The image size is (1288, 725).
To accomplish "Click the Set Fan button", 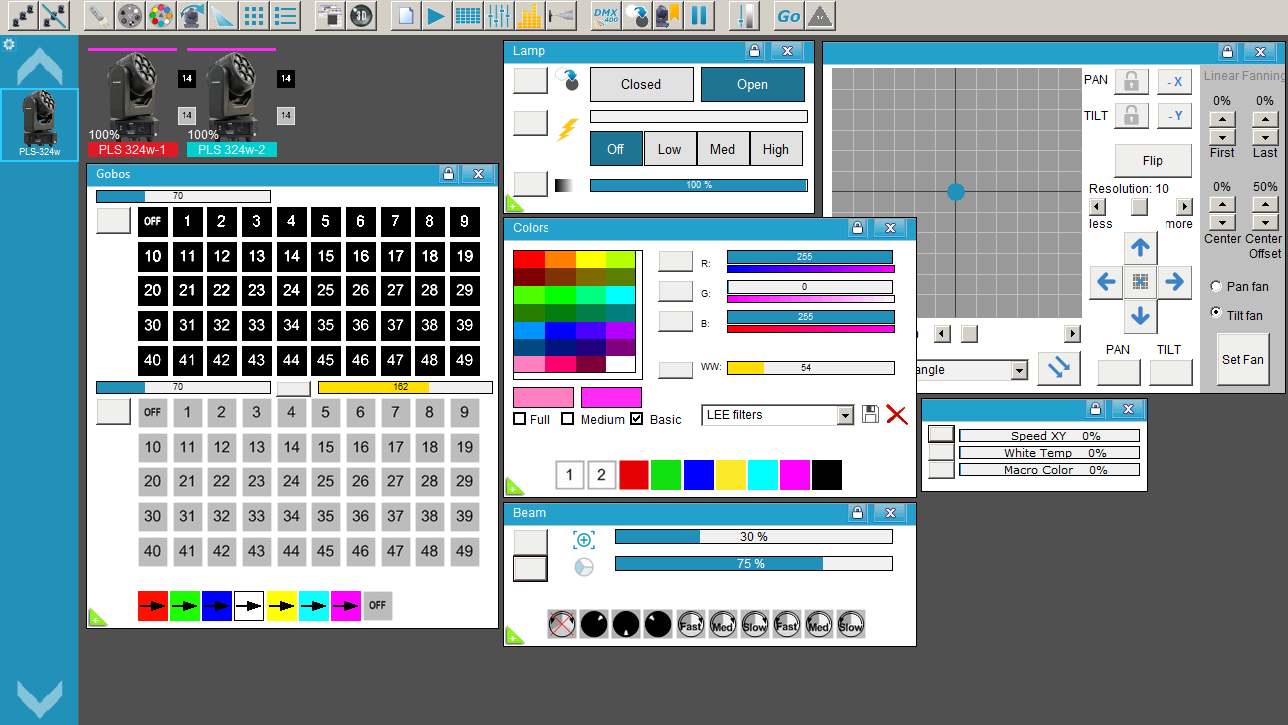I will pyautogui.click(x=1242, y=360).
